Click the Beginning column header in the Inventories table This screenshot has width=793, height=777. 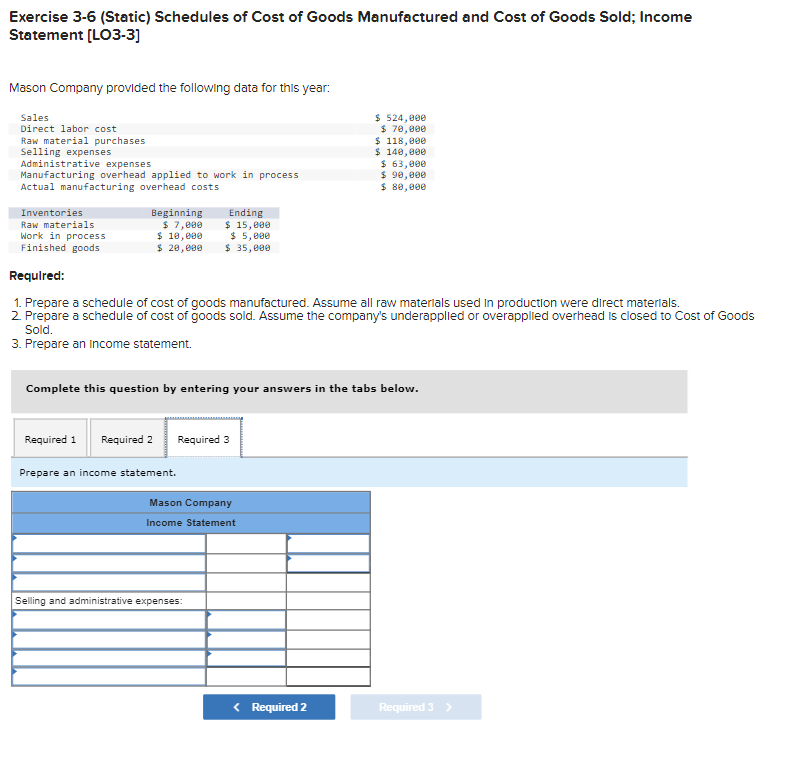click(x=177, y=212)
